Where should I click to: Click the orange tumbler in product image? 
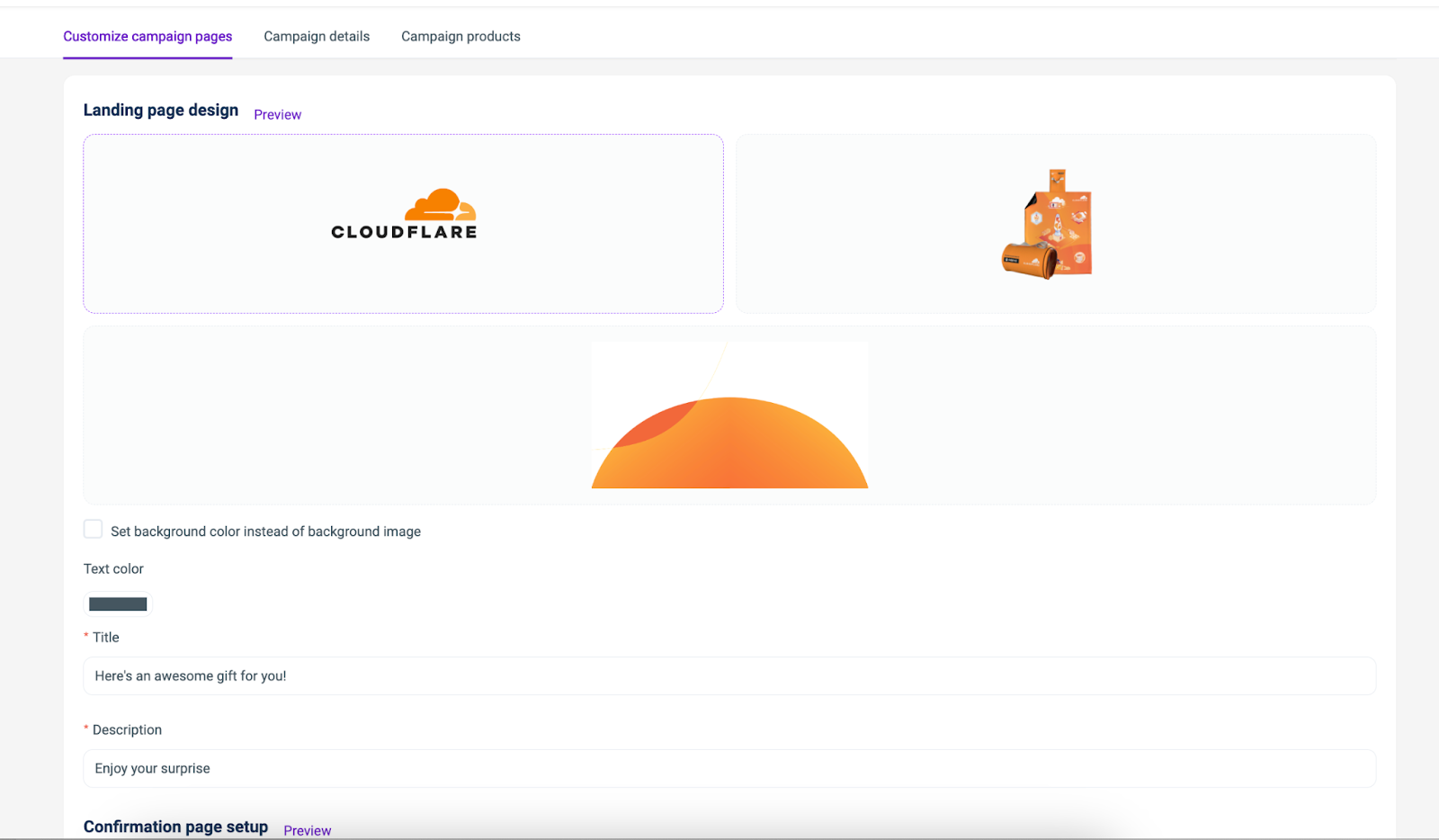[1028, 260]
